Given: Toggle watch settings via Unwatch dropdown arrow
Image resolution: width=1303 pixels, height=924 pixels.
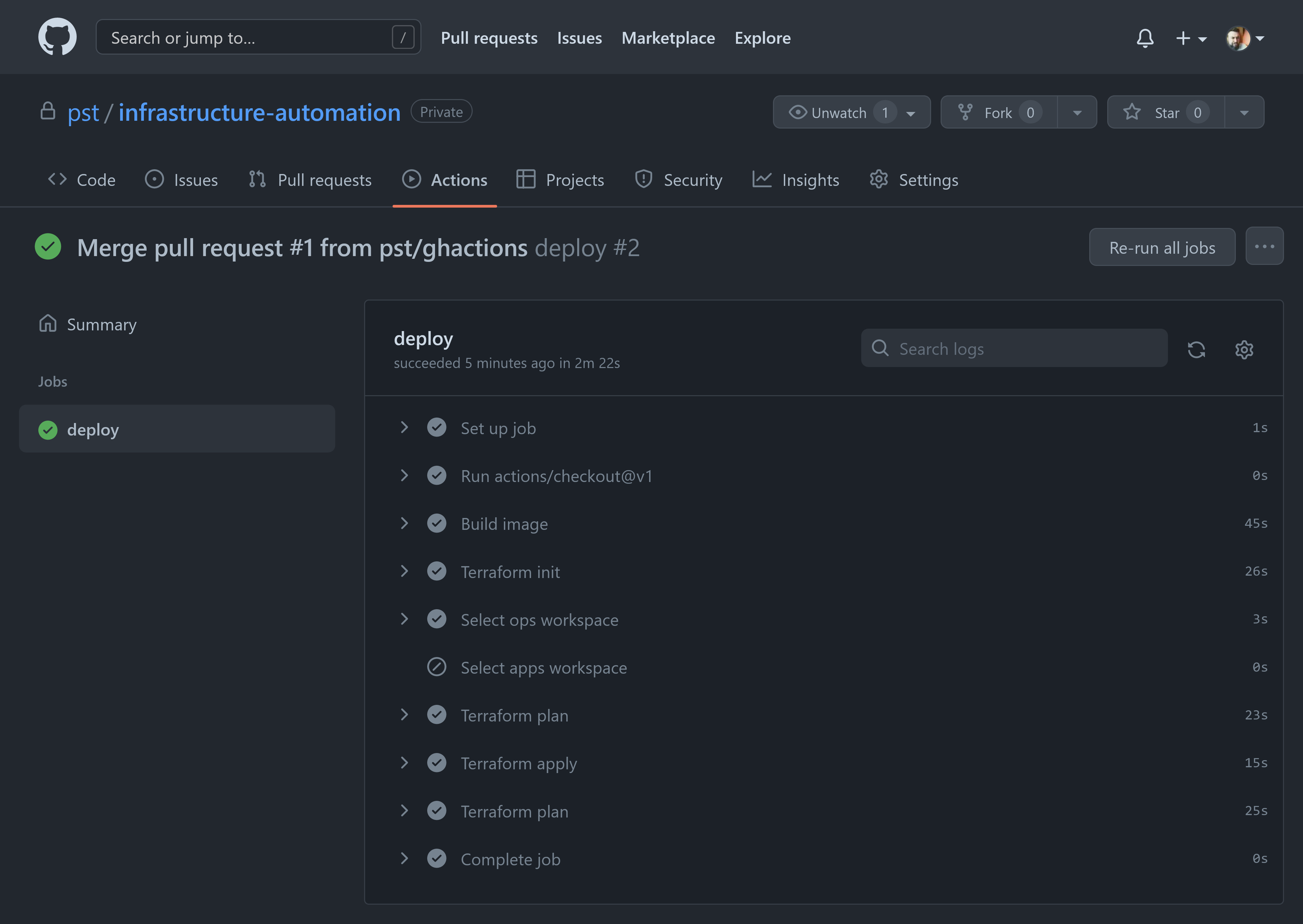Looking at the screenshot, I should click(x=911, y=112).
